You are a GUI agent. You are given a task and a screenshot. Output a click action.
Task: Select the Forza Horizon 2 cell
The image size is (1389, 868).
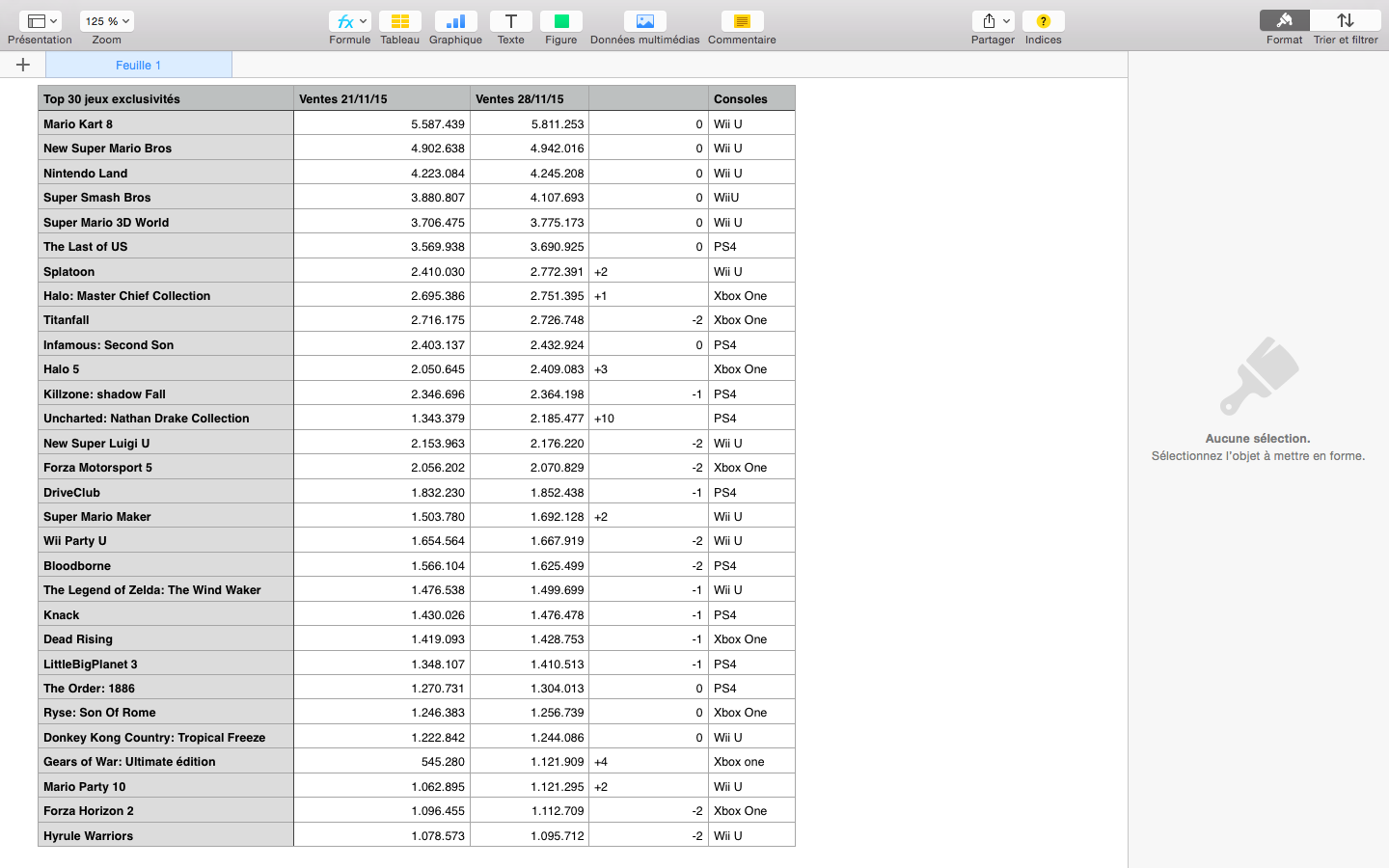[166, 811]
